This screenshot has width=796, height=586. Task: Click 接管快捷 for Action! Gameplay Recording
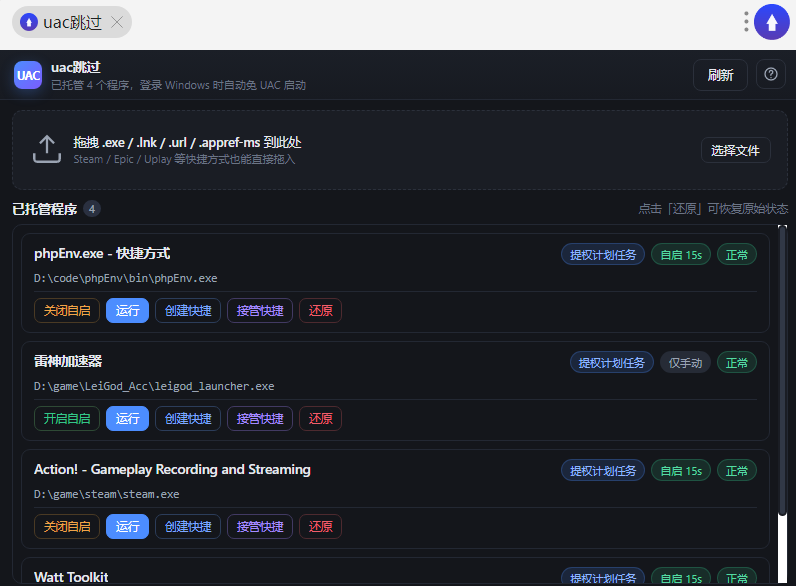click(x=260, y=527)
